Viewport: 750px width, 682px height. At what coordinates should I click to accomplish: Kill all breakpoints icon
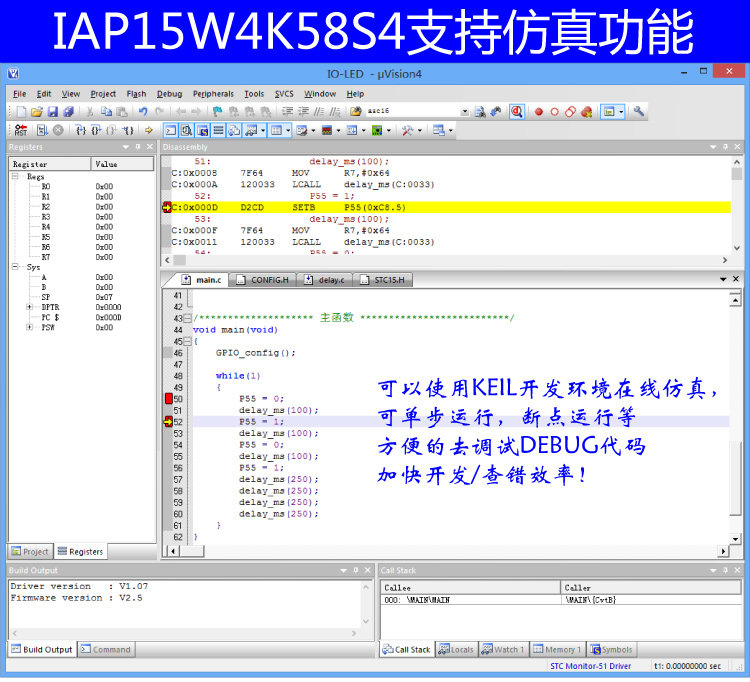point(586,112)
